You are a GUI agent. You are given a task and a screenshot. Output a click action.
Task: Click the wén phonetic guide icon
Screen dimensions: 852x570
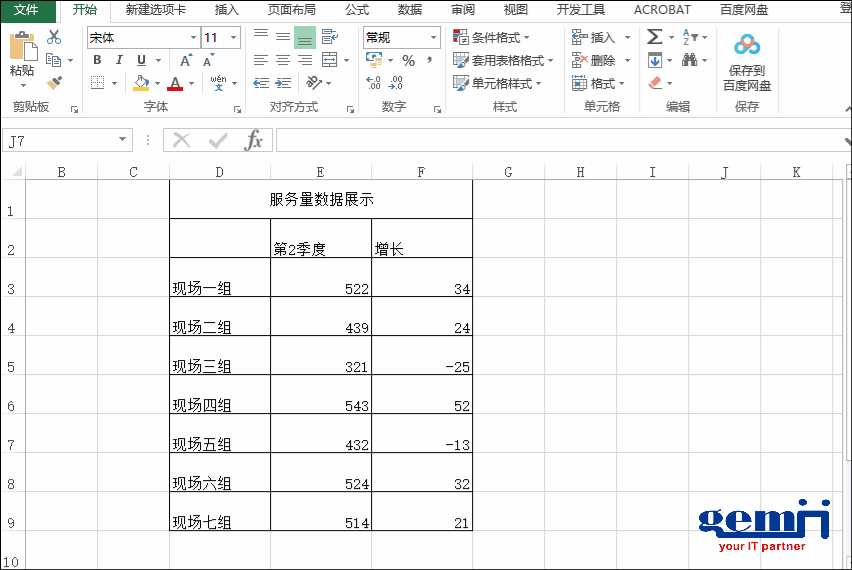(218, 83)
